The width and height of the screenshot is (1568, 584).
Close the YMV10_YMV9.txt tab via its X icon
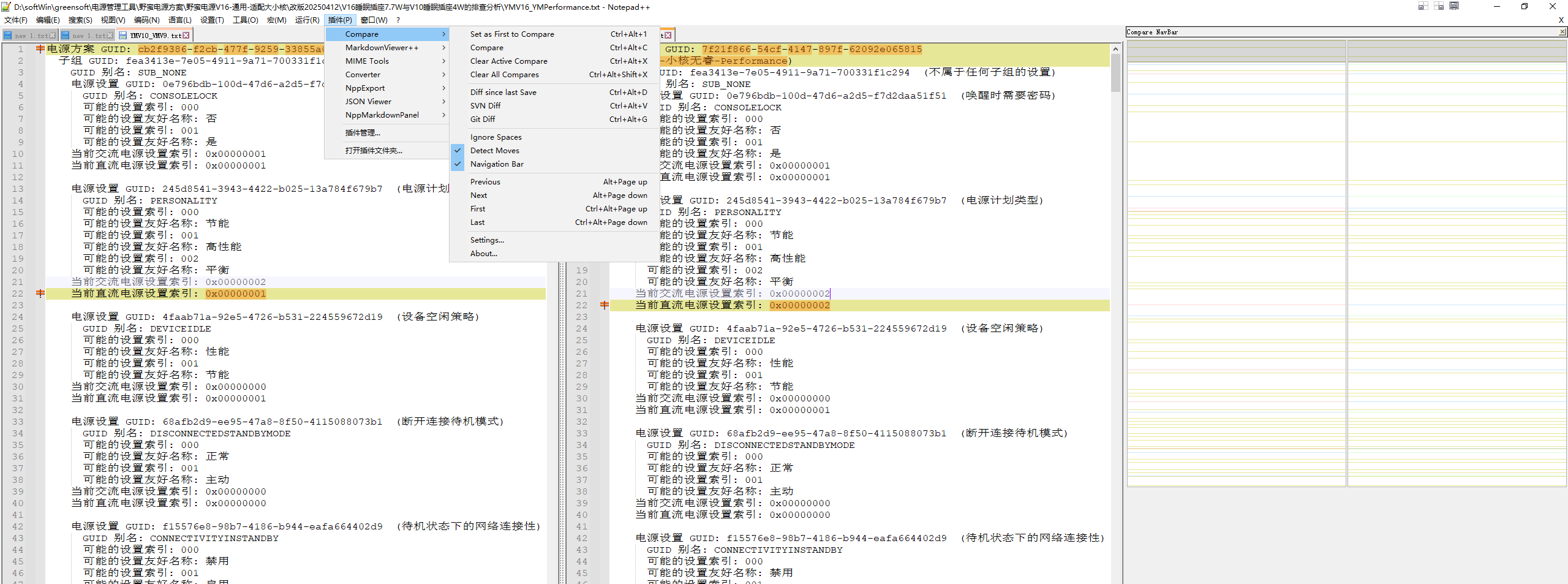(x=186, y=36)
